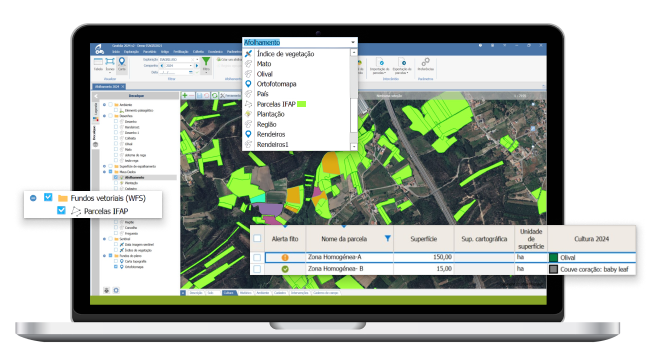Viewport: 647px width, 364px height.
Task: Click the save disk icon above map
Action: (200, 95)
